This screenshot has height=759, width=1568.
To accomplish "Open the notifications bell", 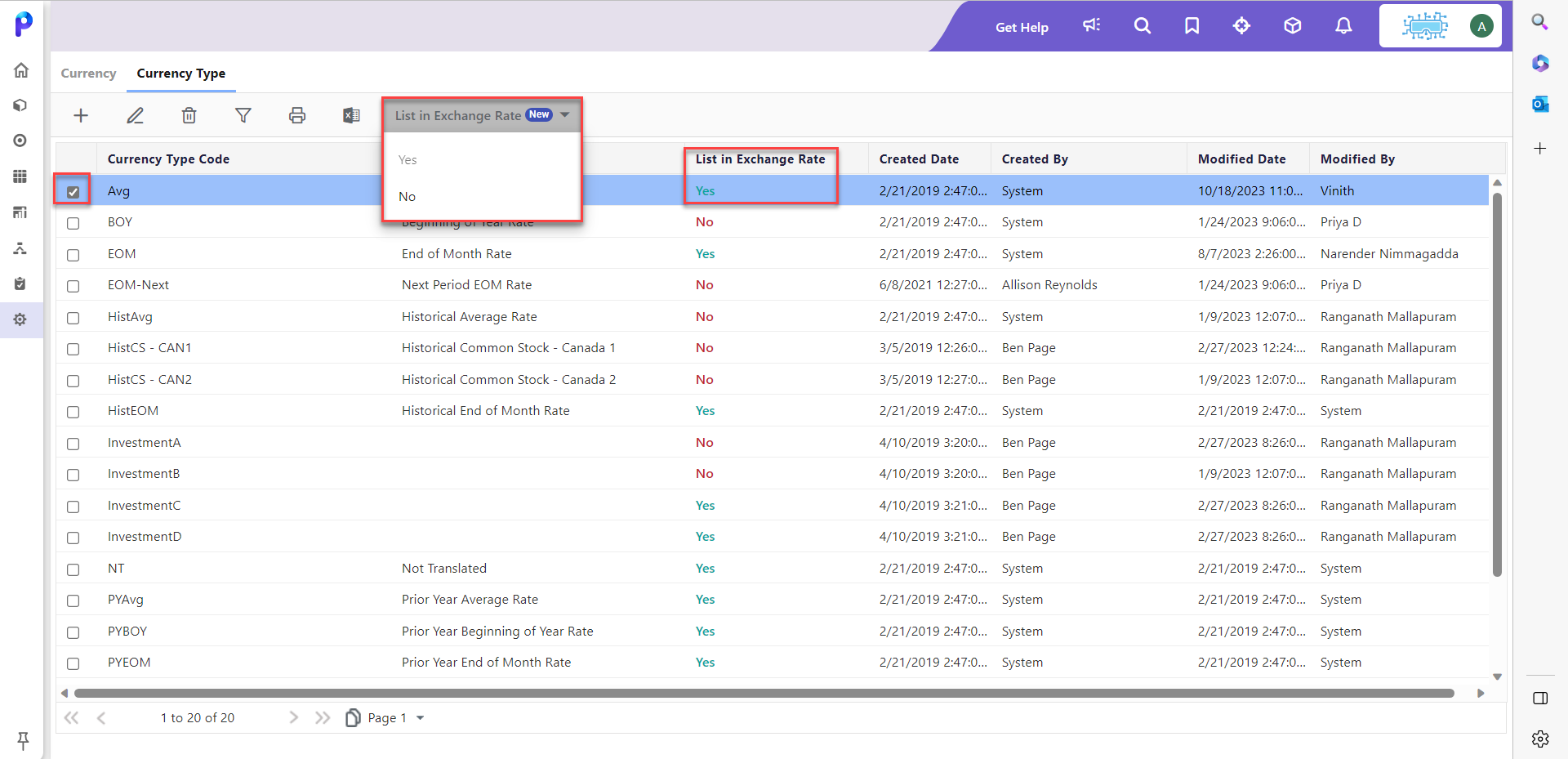I will pos(1343,26).
